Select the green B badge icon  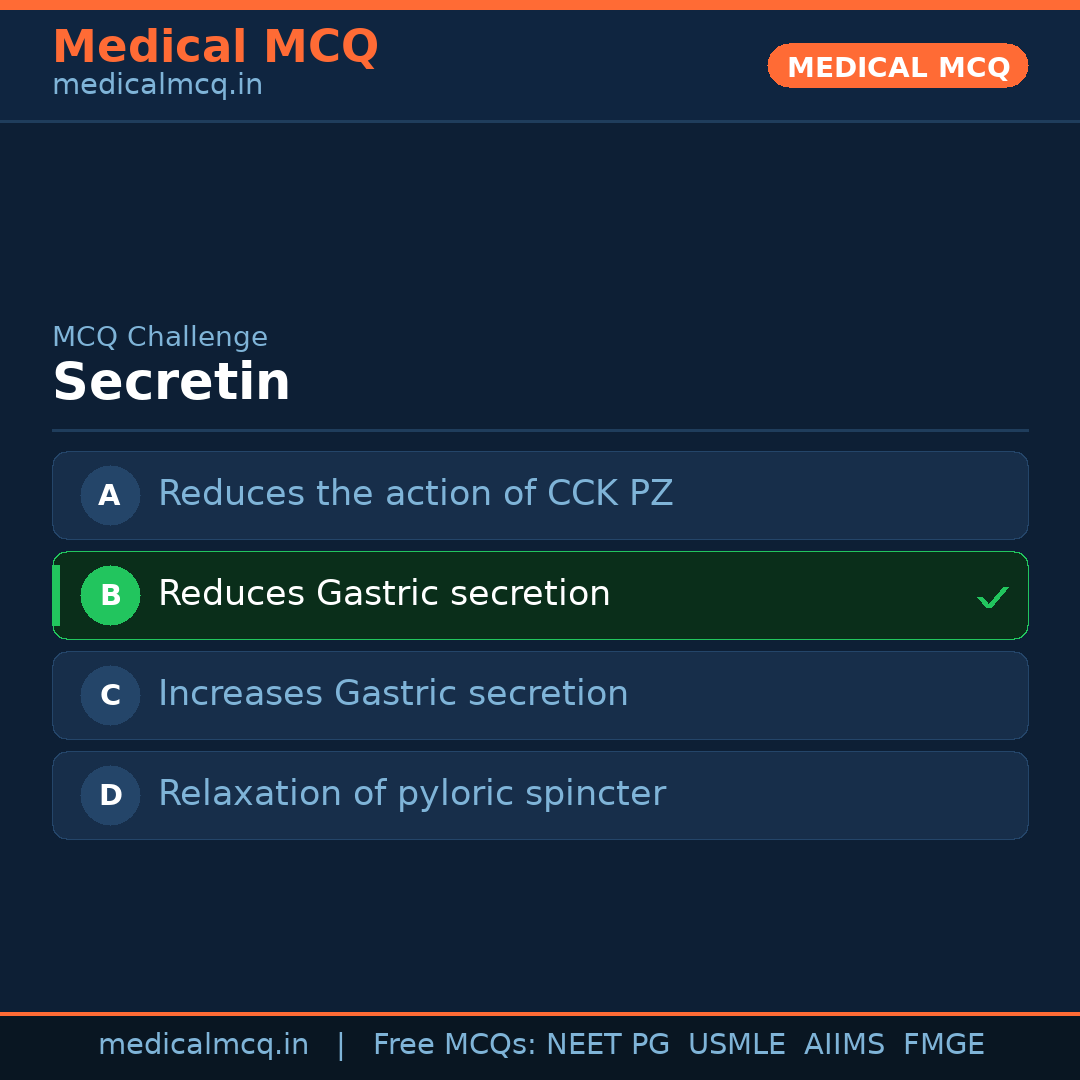[x=110, y=595]
